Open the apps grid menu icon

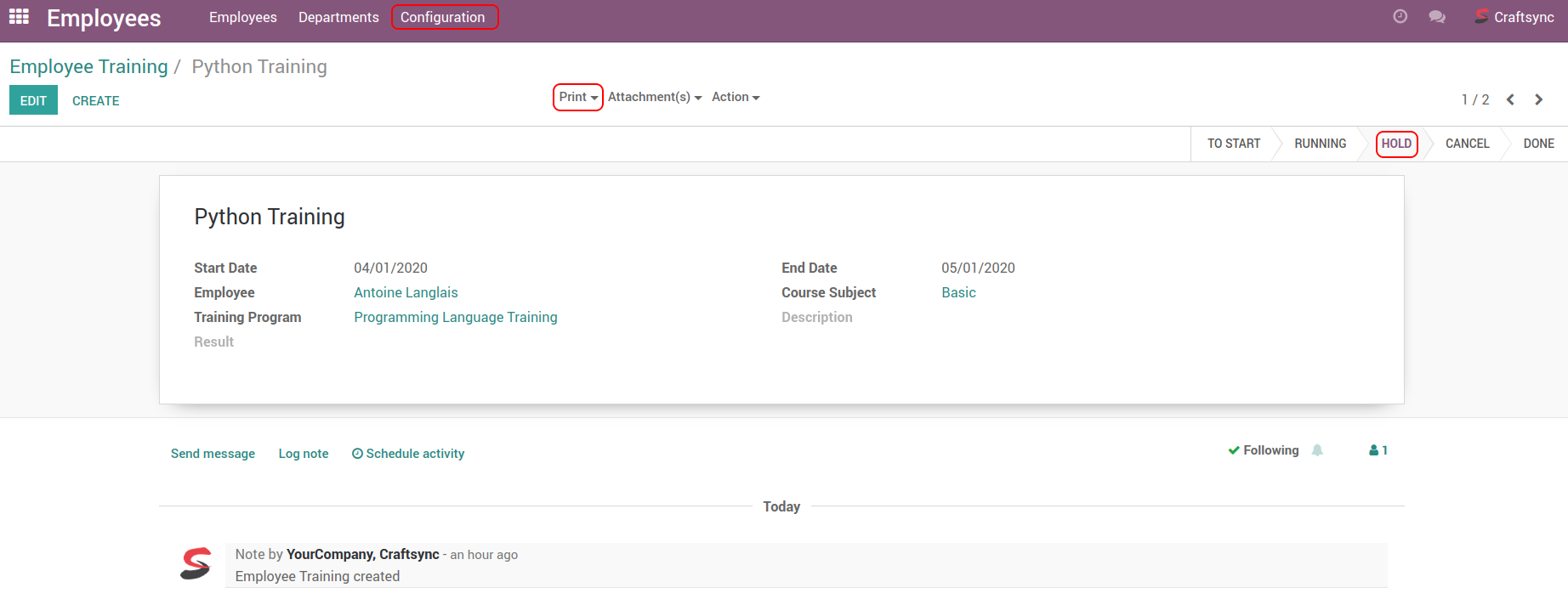pyautogui.click(x=19, y=17)
